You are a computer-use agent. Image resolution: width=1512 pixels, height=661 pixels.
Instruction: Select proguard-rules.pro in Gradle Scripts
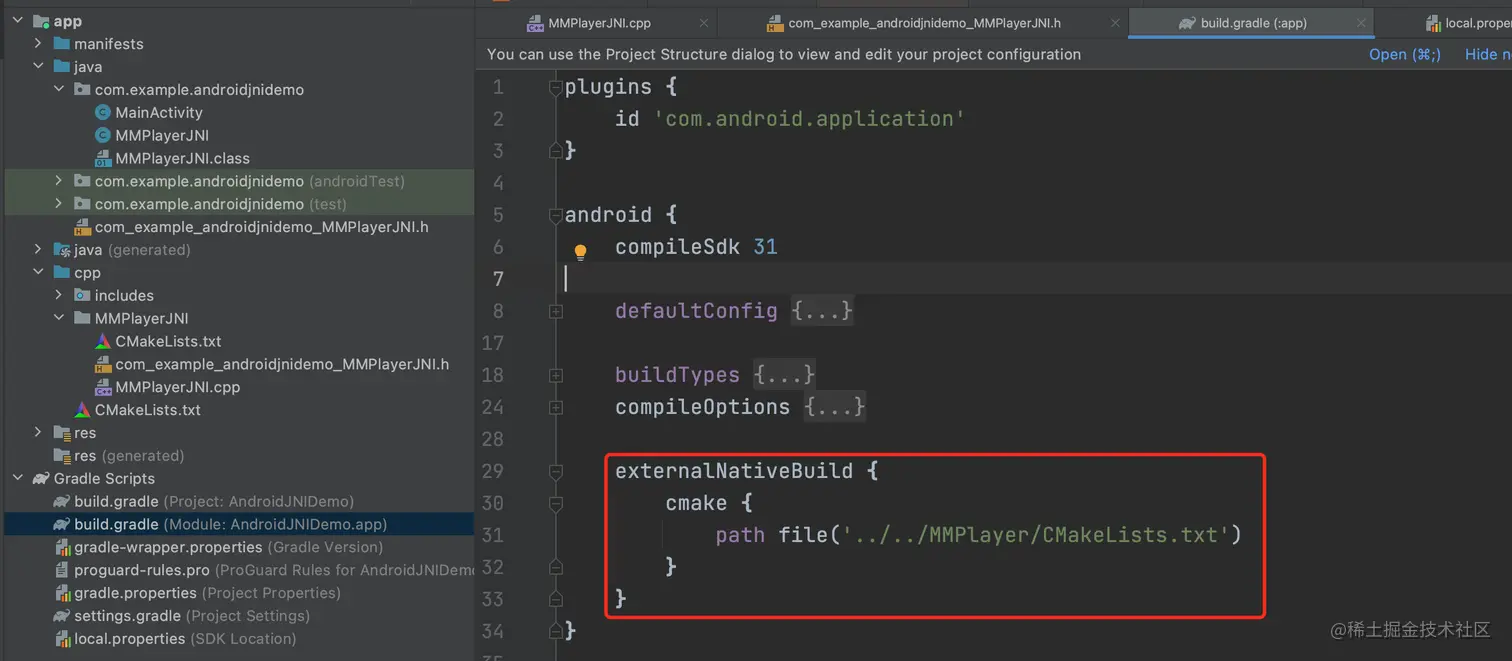tap(240, 570)
